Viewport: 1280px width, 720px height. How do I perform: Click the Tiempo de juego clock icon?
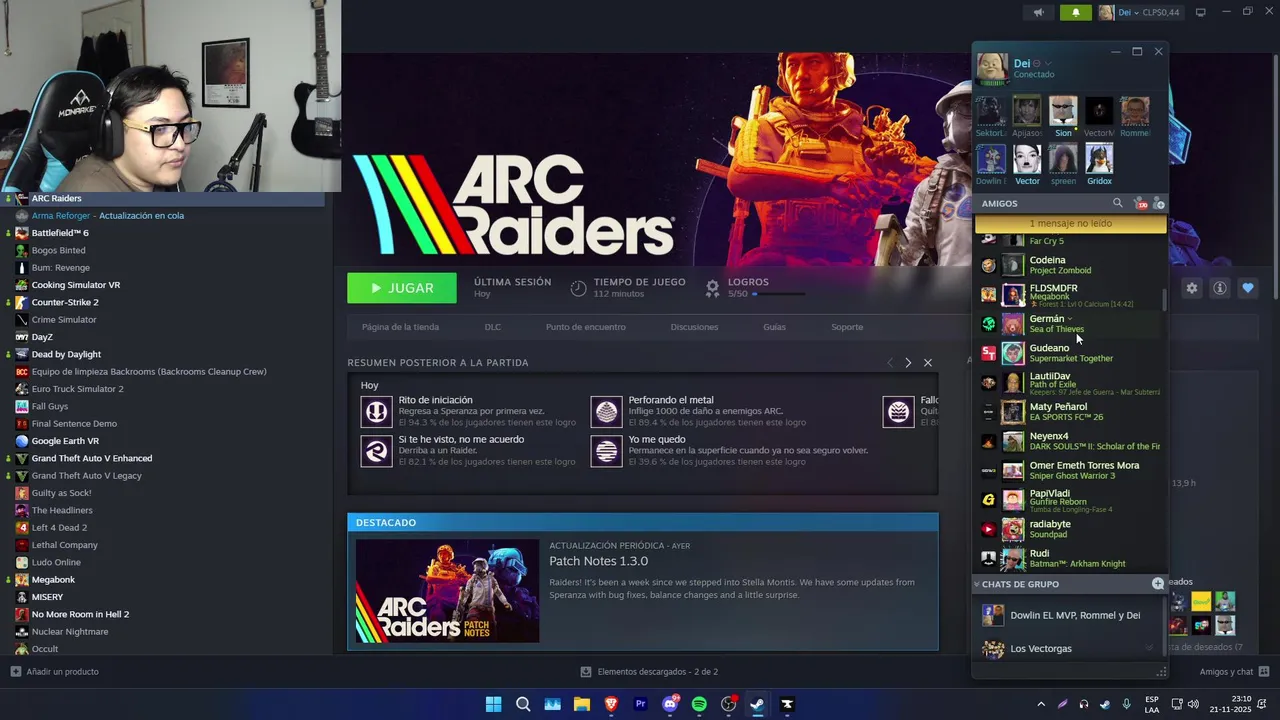(x=578, y=288)
